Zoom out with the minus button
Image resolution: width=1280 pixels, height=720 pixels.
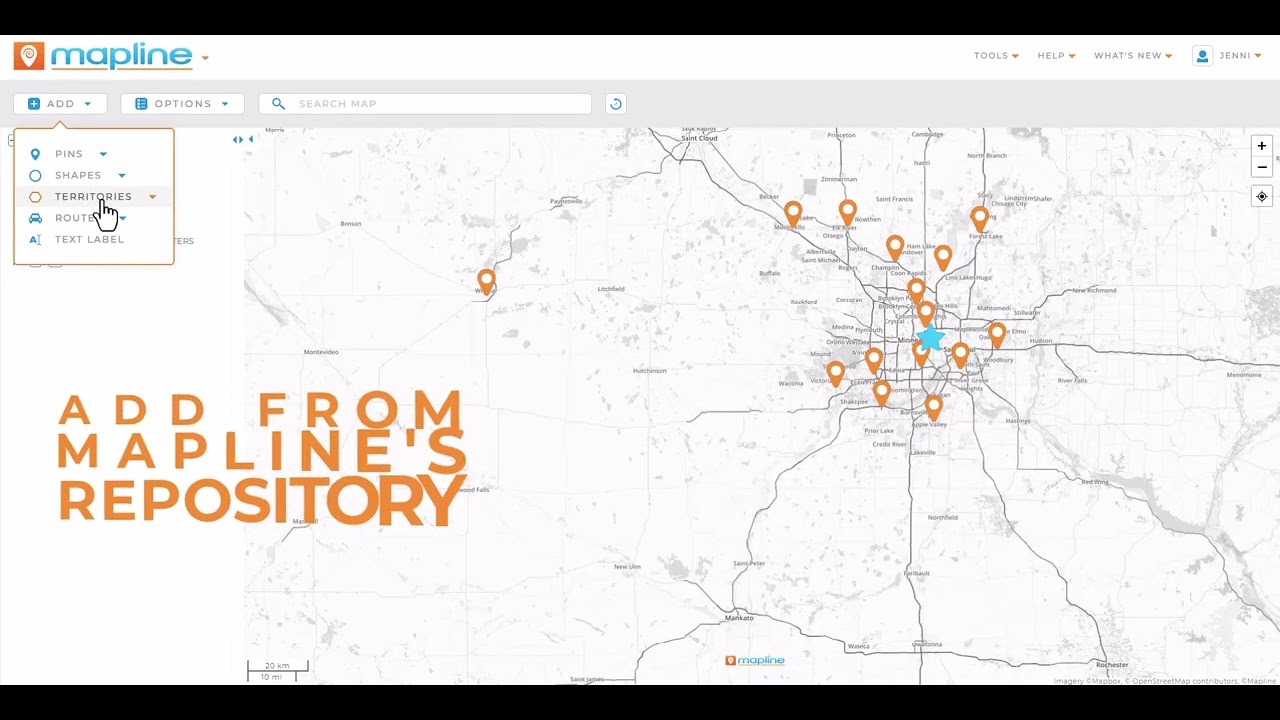tap(1262, 167)
